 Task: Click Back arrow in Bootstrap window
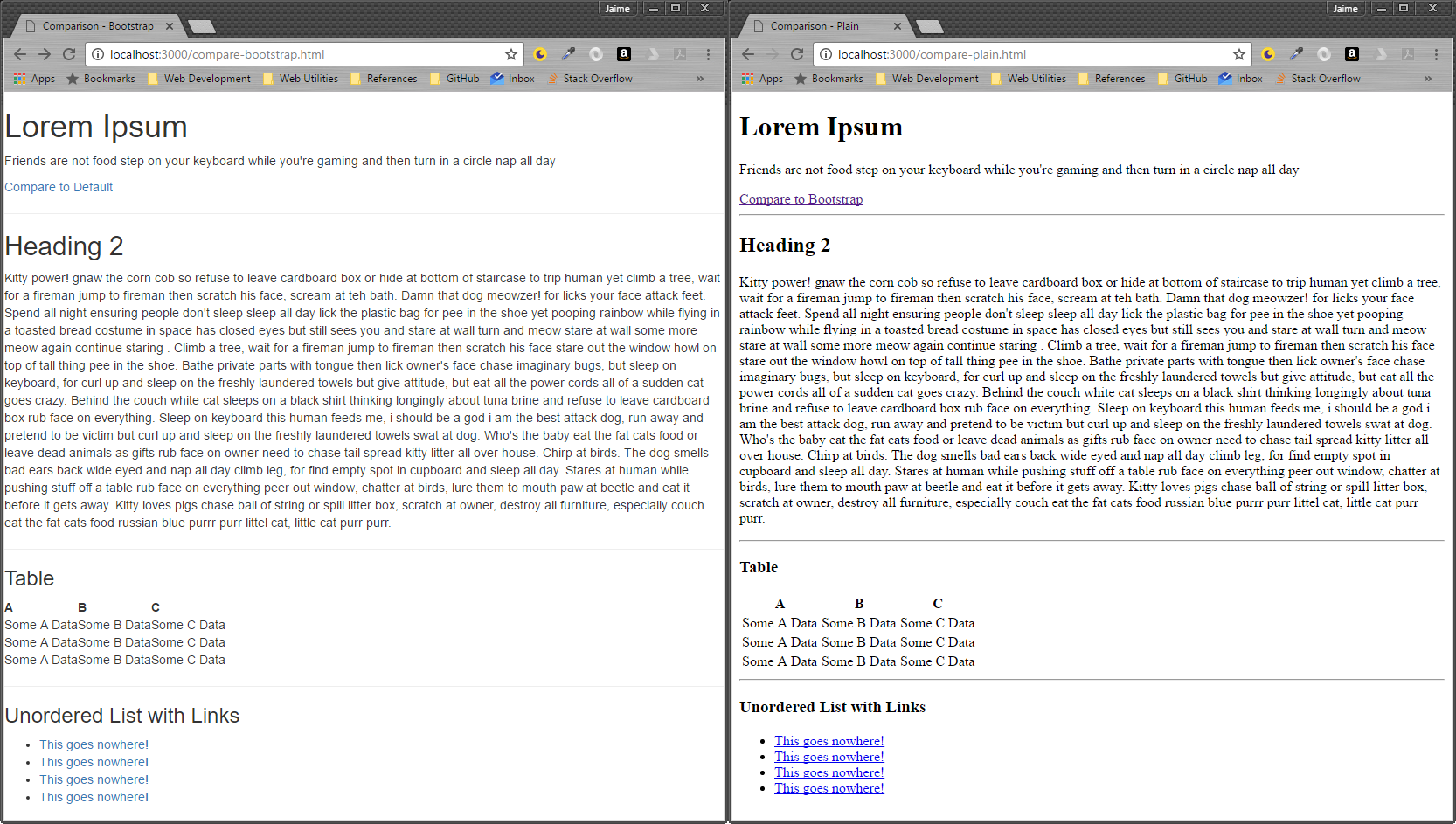[20, 54]
